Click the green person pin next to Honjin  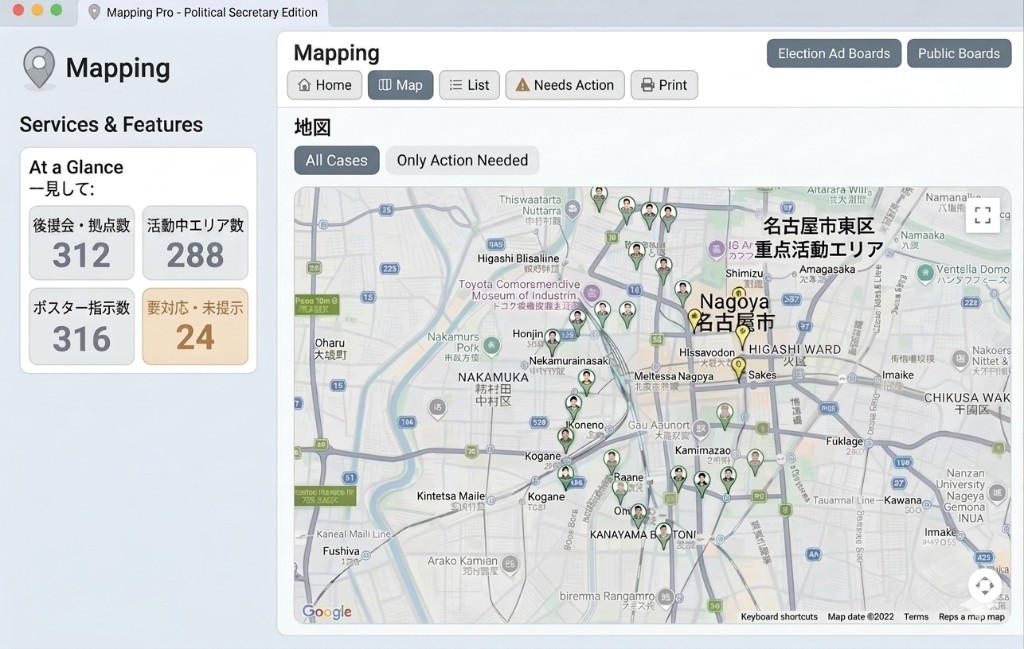point(552,341)
